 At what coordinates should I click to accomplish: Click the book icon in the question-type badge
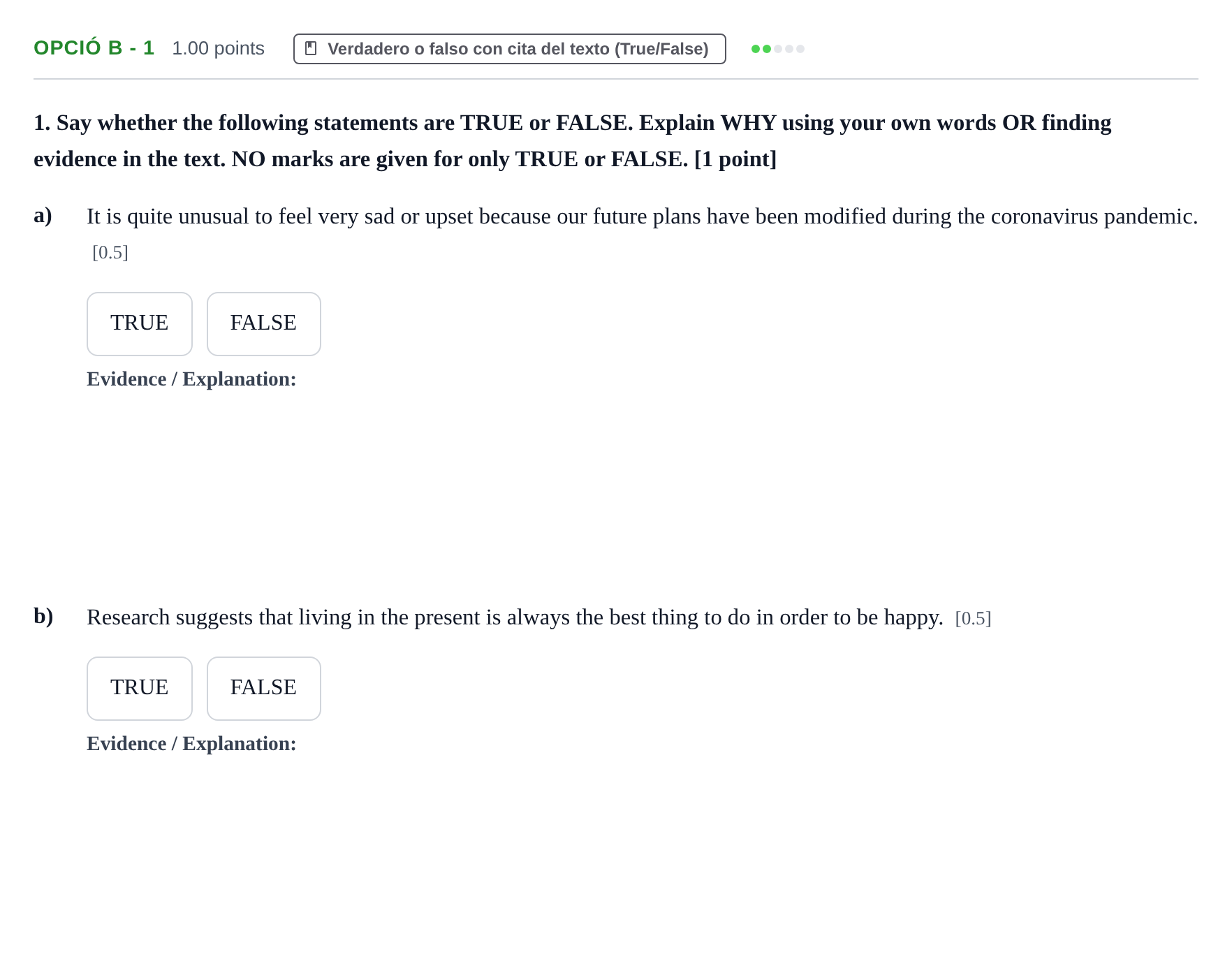pyautogui.click(x=311, y=48)
